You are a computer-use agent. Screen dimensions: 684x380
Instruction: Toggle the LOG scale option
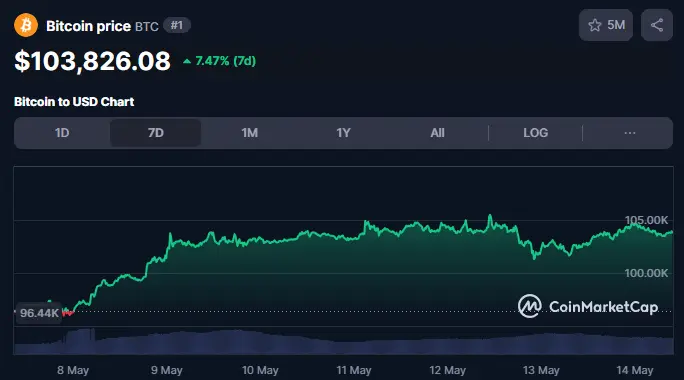coord(536,133)
